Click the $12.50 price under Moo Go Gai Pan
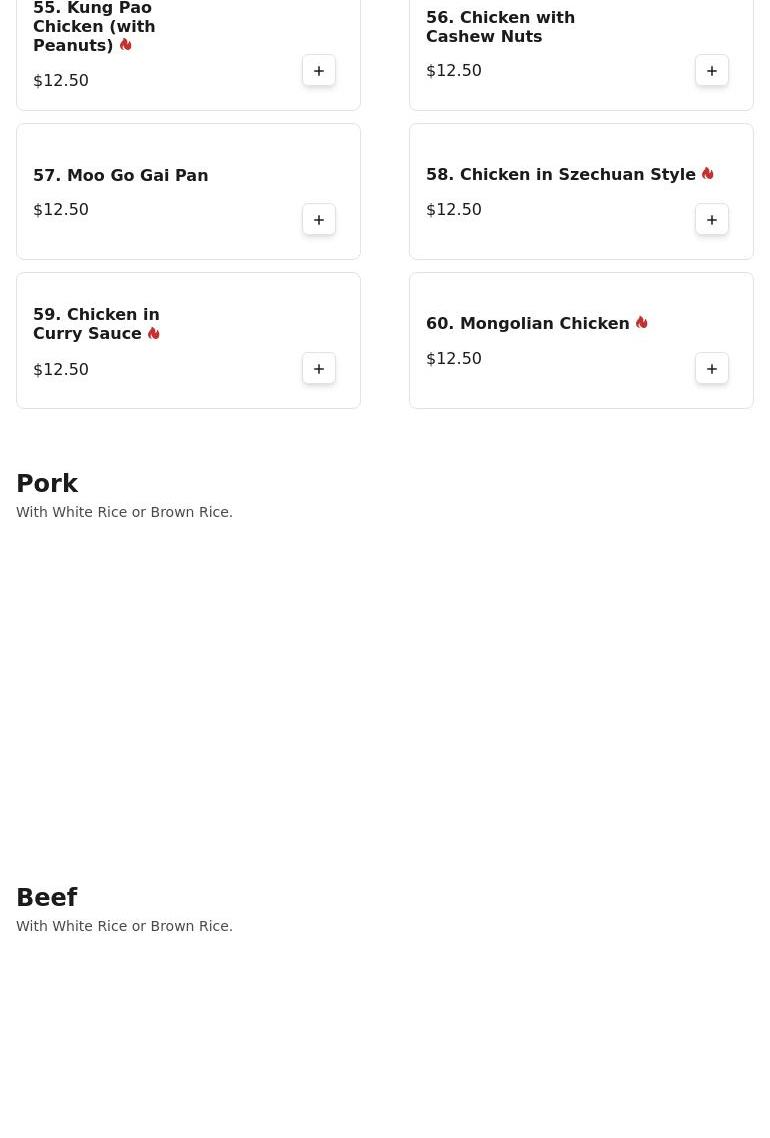Viewport: 770px width, 1138px height. (x=61, y=210)
